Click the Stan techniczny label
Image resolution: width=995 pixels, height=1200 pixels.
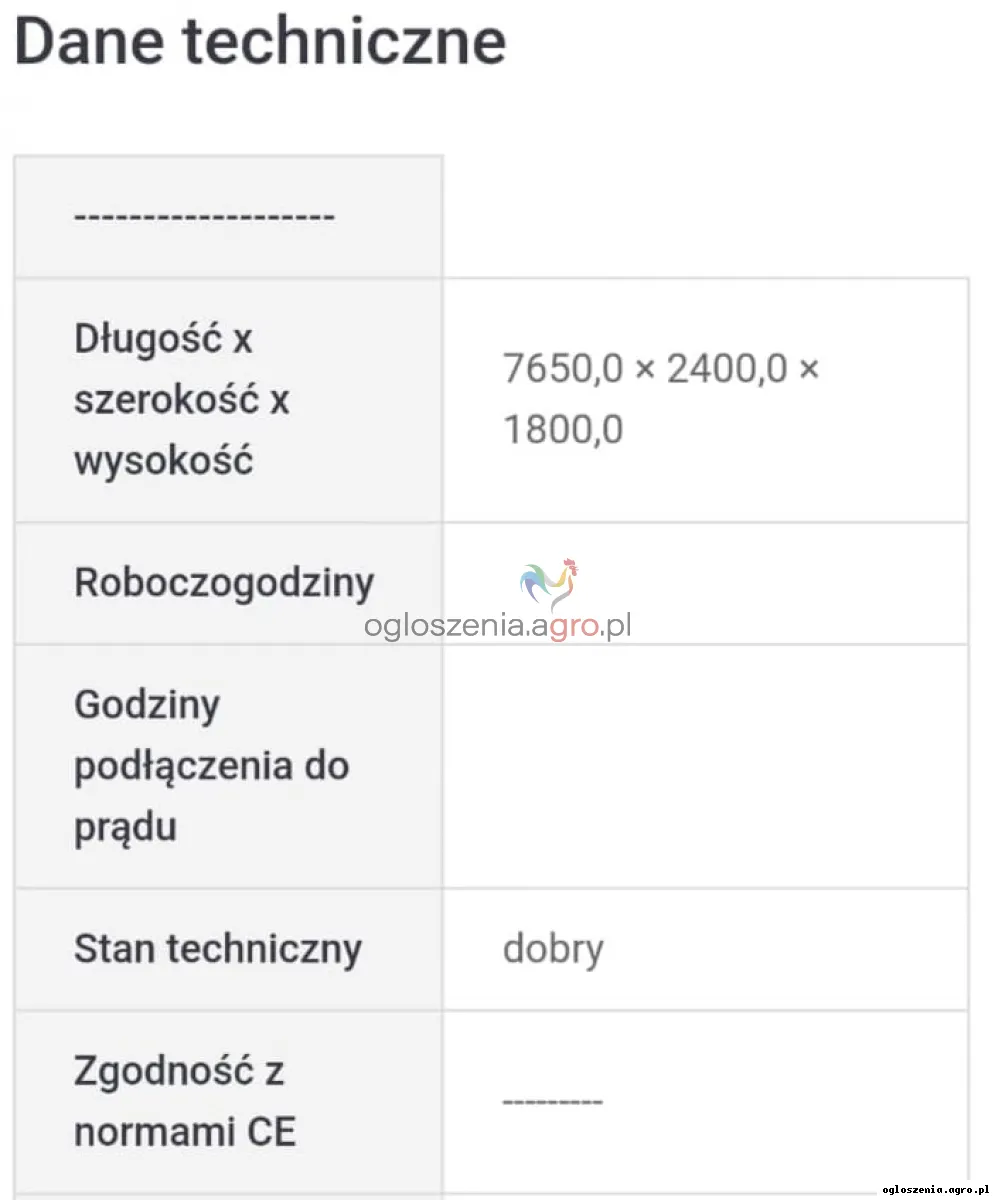[x=217, y=949]
